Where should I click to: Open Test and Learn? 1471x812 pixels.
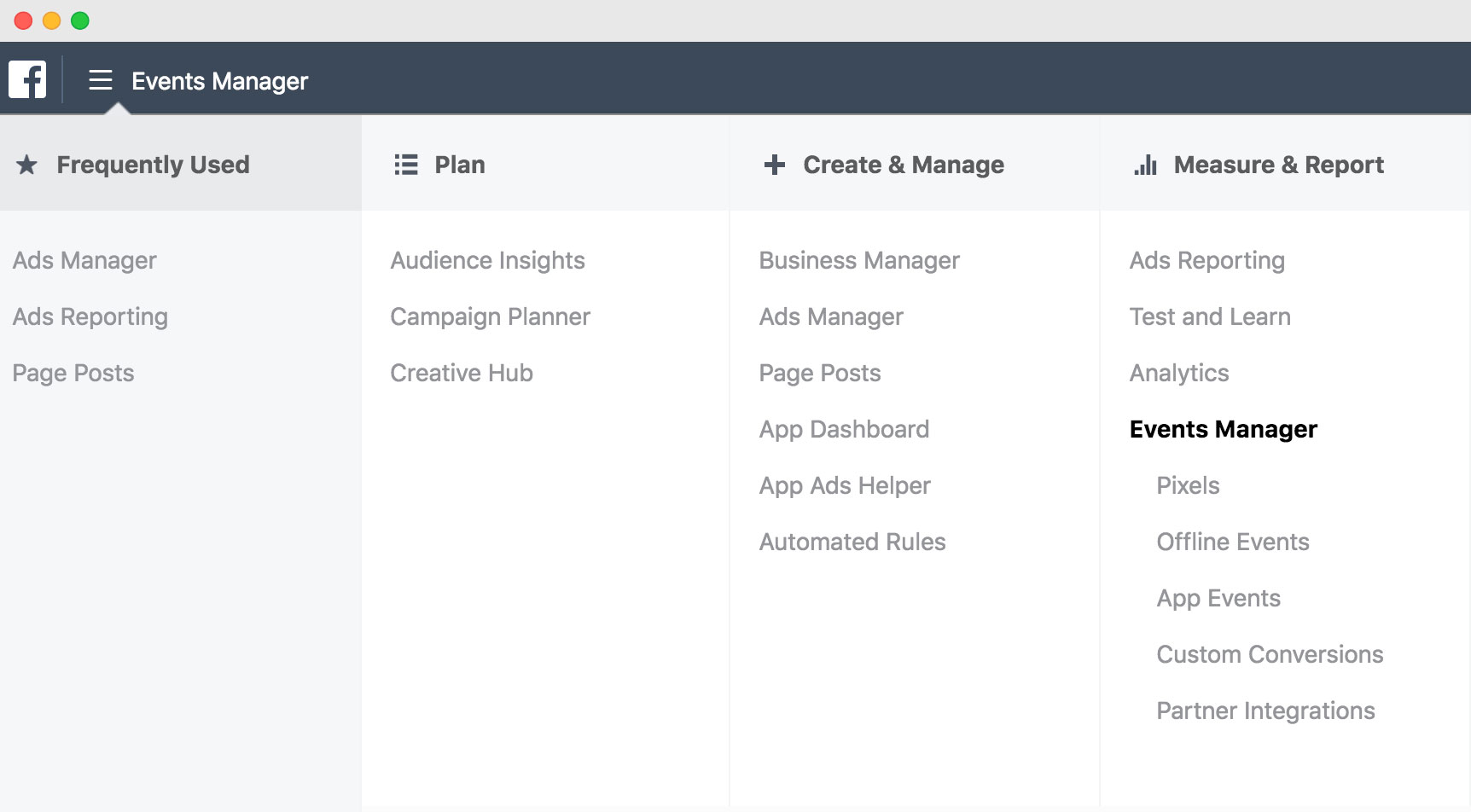pyautogui.click(x=1210, y=317)
